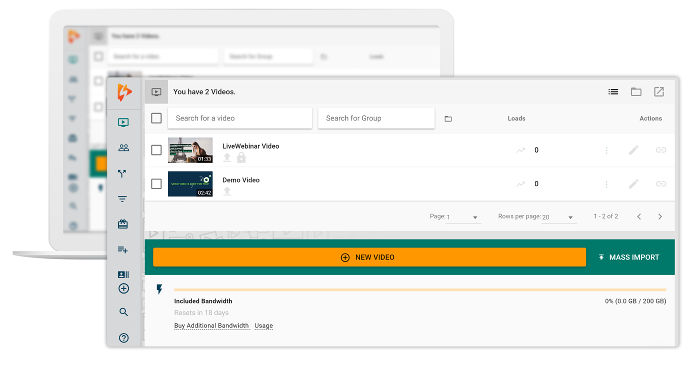The image size is (700, 365).
Task: Click the MASS IMPORT button
Action: [629, 257]
